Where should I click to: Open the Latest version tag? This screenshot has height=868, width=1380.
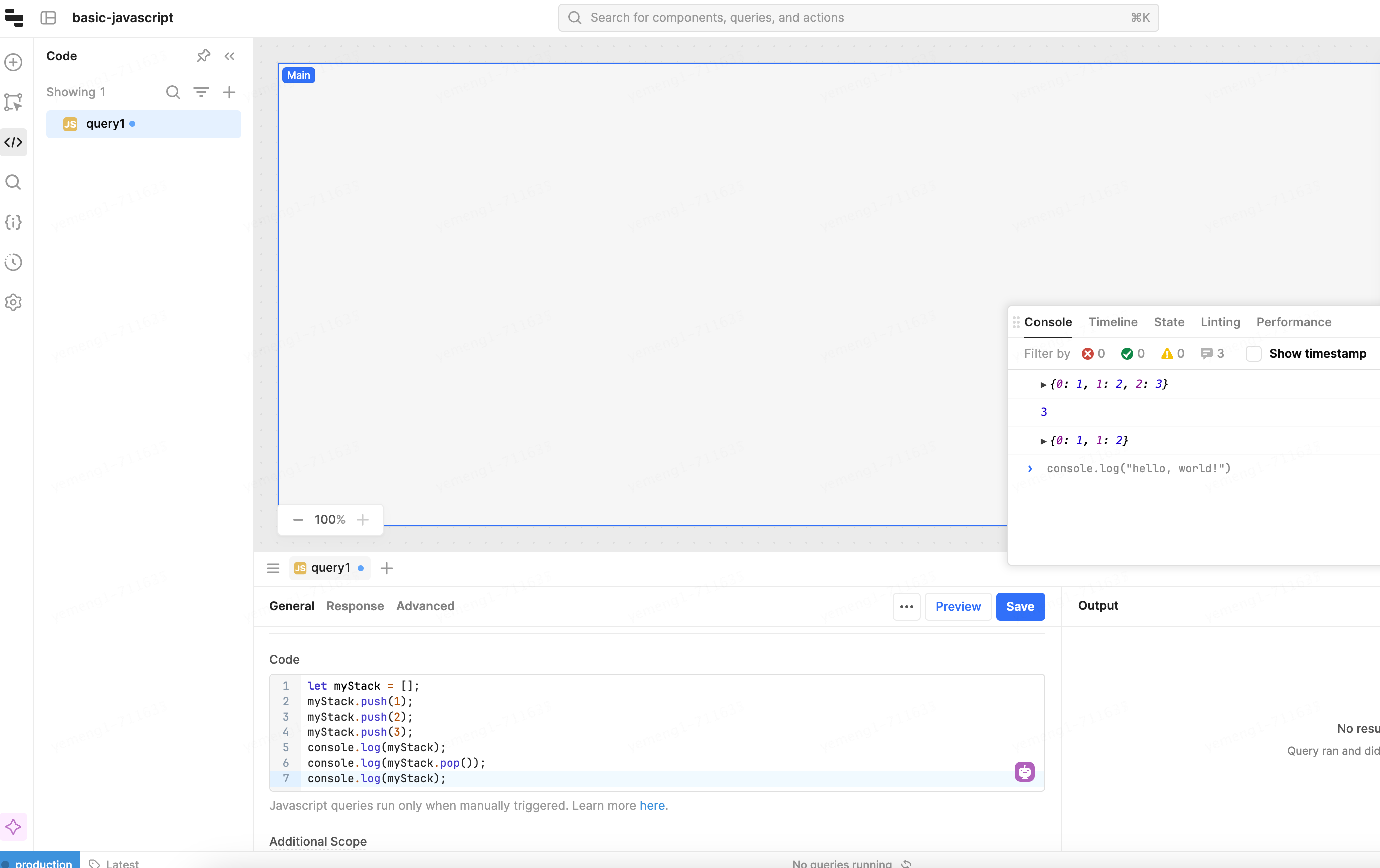pos(115,863)
